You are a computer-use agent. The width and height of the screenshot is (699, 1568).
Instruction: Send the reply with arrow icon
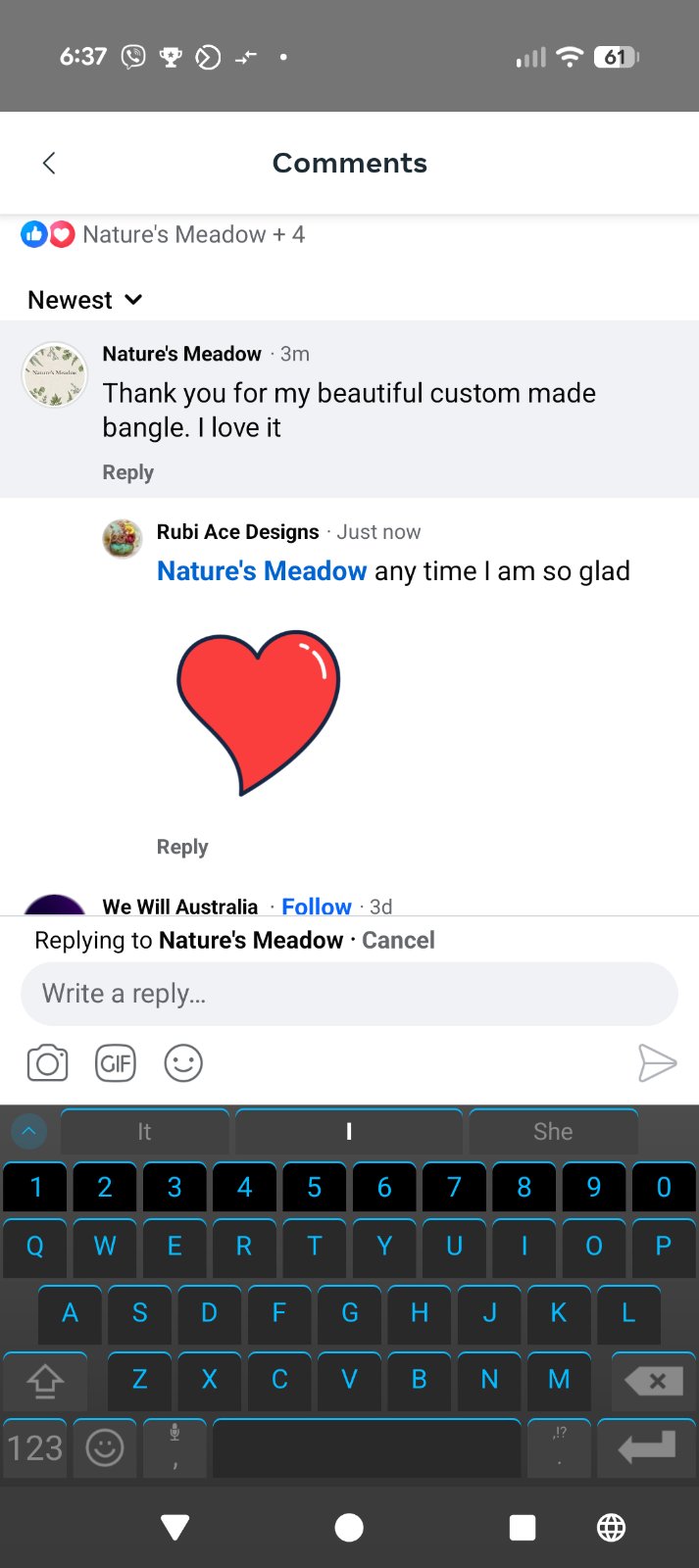[656, 1063]
